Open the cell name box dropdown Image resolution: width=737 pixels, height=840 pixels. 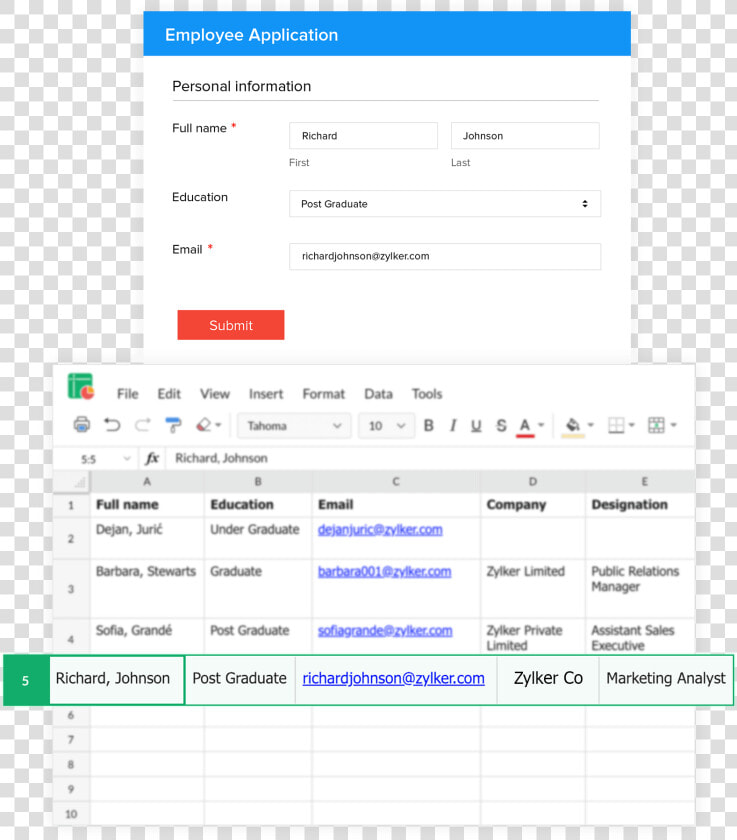click(x=127, y=459)
